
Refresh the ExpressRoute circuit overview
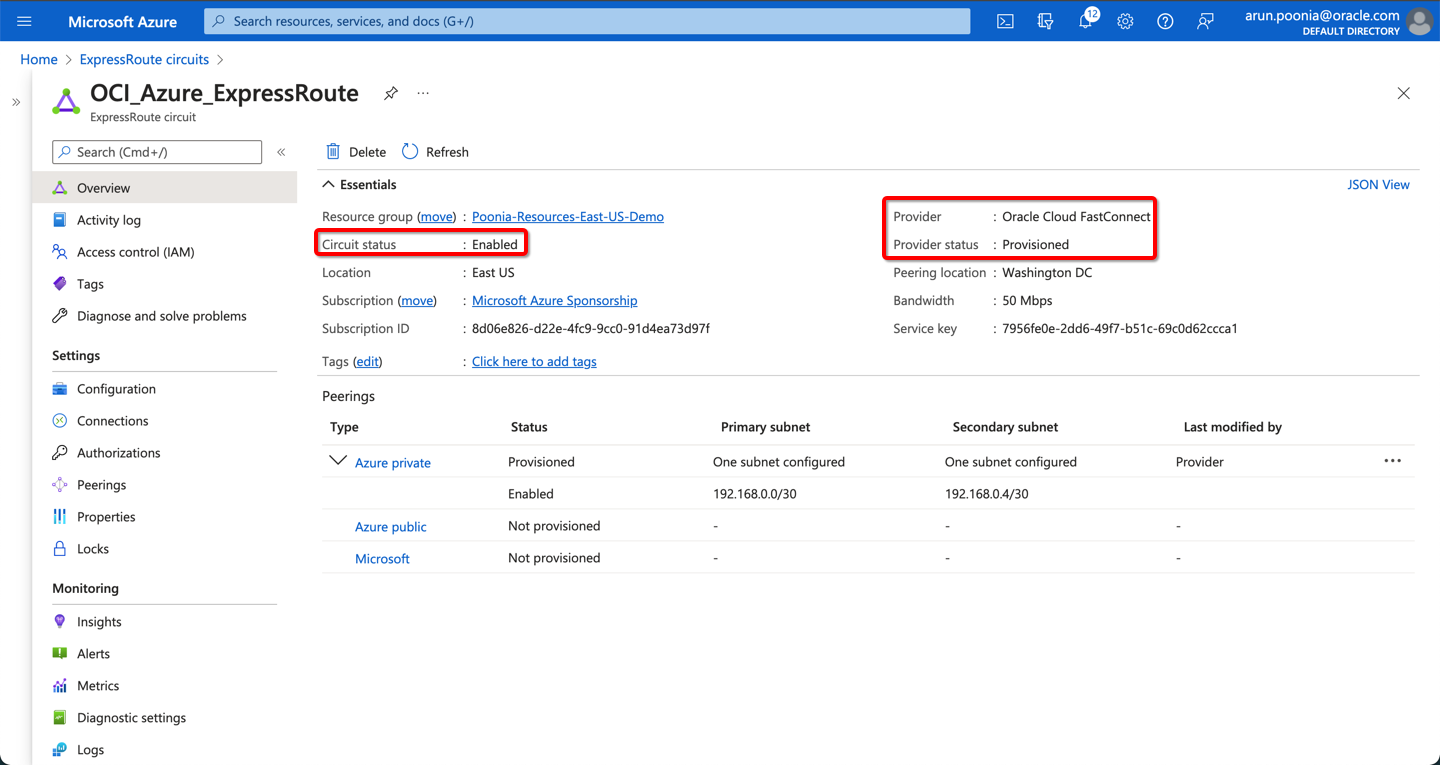(x=435, y=152)
